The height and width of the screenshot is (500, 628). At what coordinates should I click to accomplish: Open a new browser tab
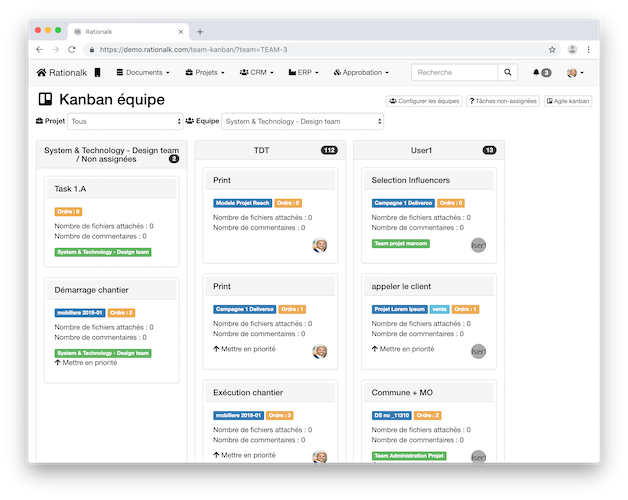click(x=200, y=31)
